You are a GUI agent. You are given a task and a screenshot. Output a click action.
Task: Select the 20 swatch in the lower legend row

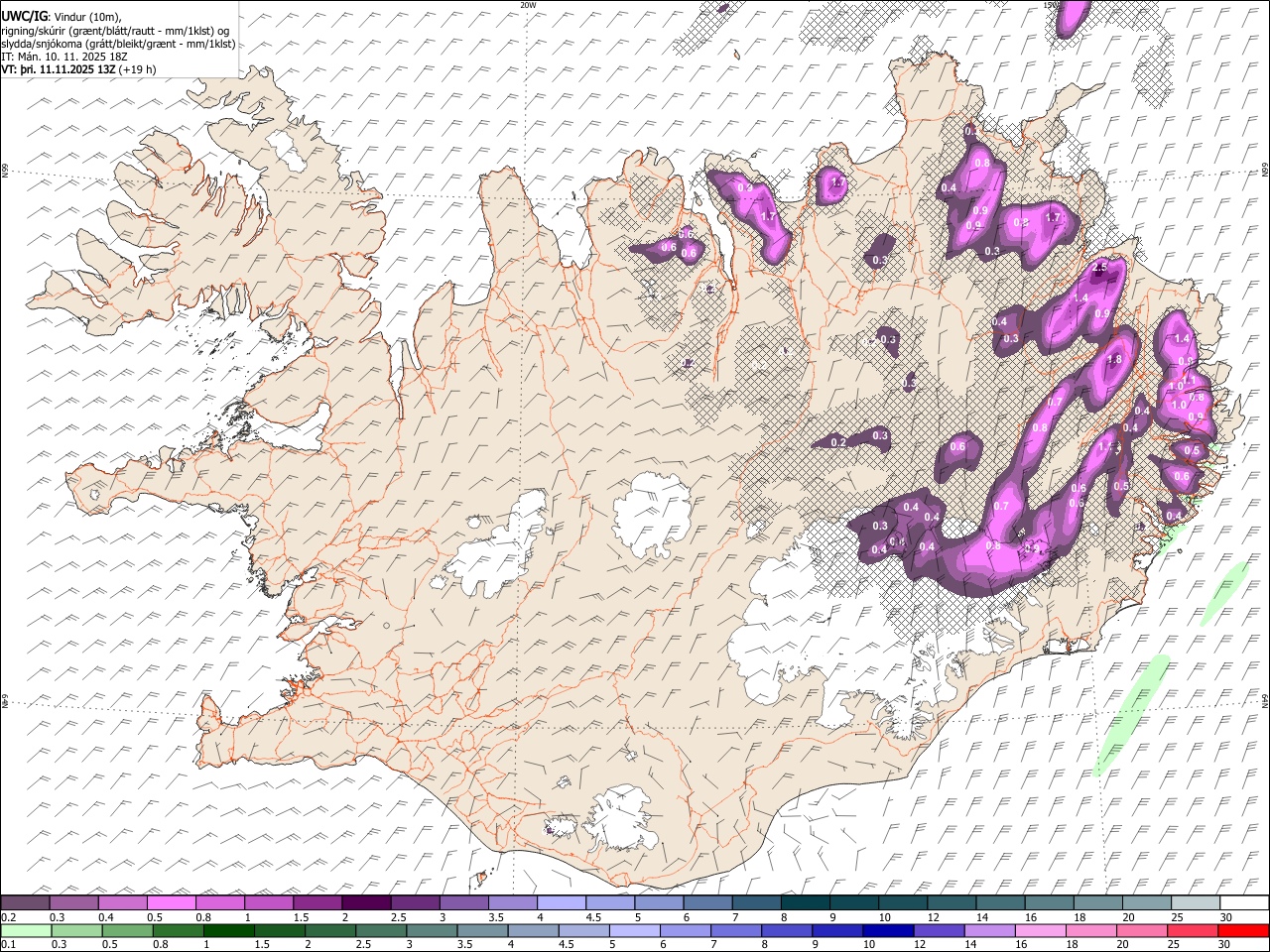[x=1142, y=930]
